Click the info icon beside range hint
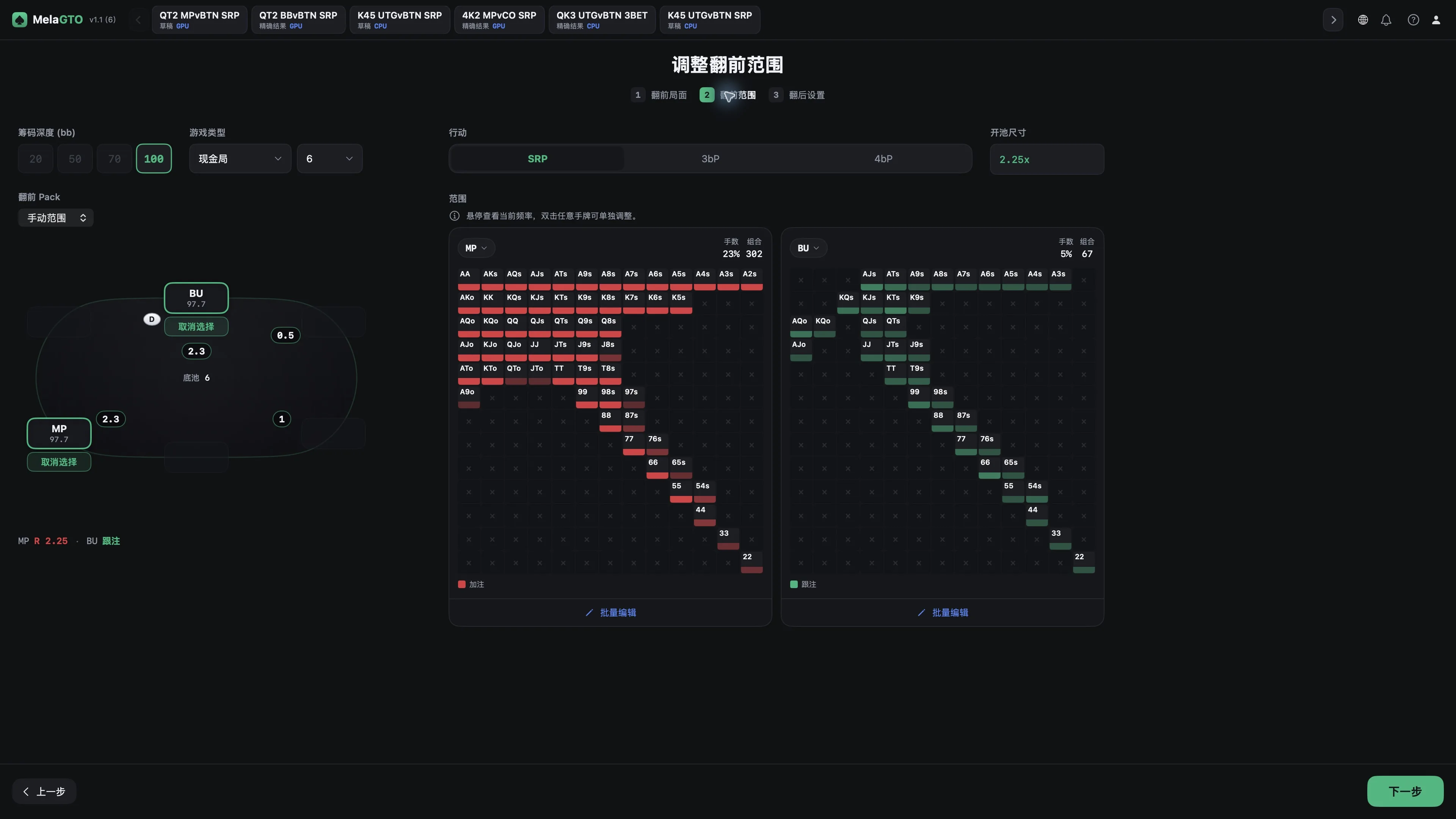Screen dimensions: 1456x819 click(x=455, y=216)
